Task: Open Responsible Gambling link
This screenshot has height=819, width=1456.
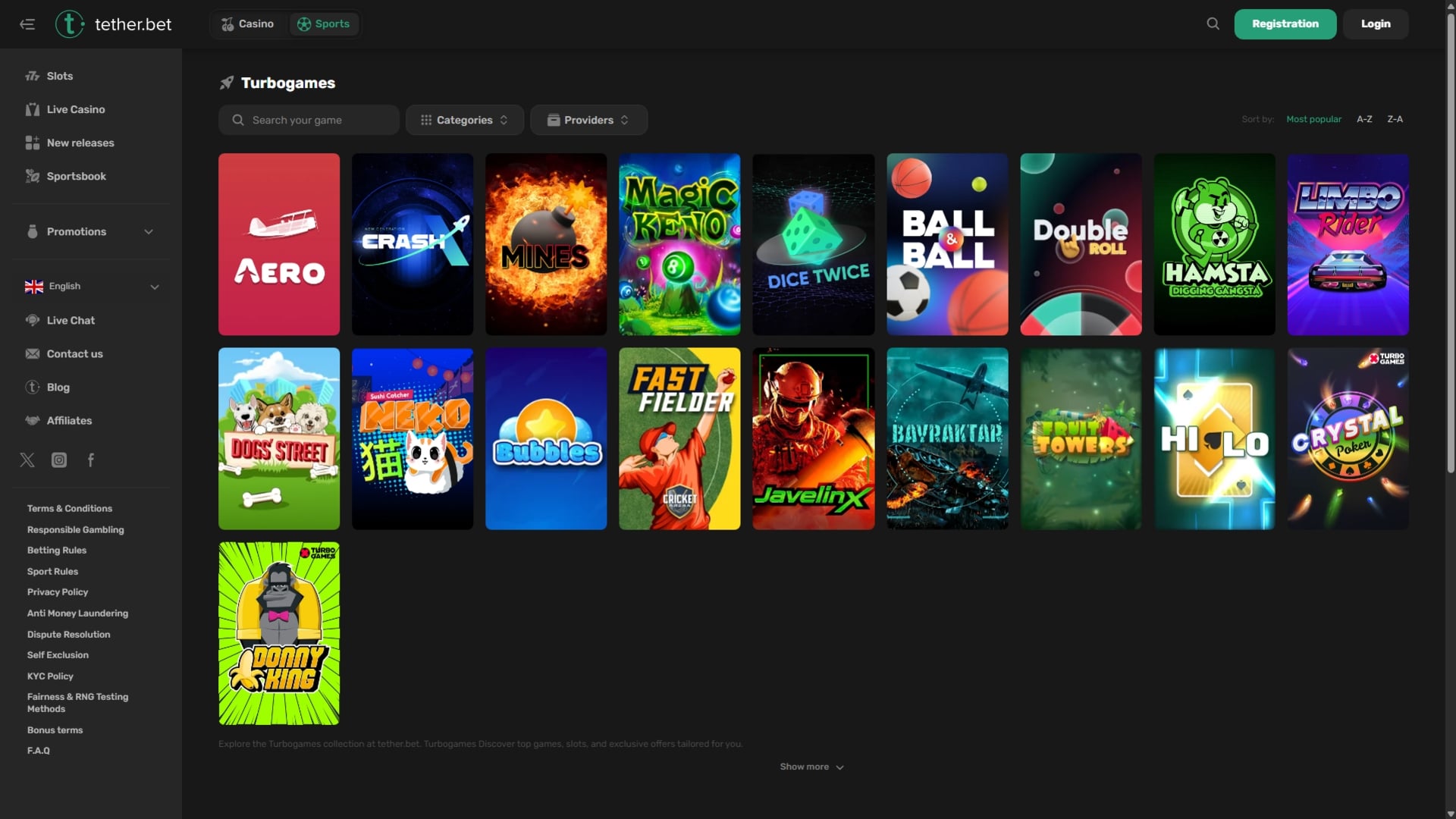Action: pyautogui.click(x=76, y=529)
